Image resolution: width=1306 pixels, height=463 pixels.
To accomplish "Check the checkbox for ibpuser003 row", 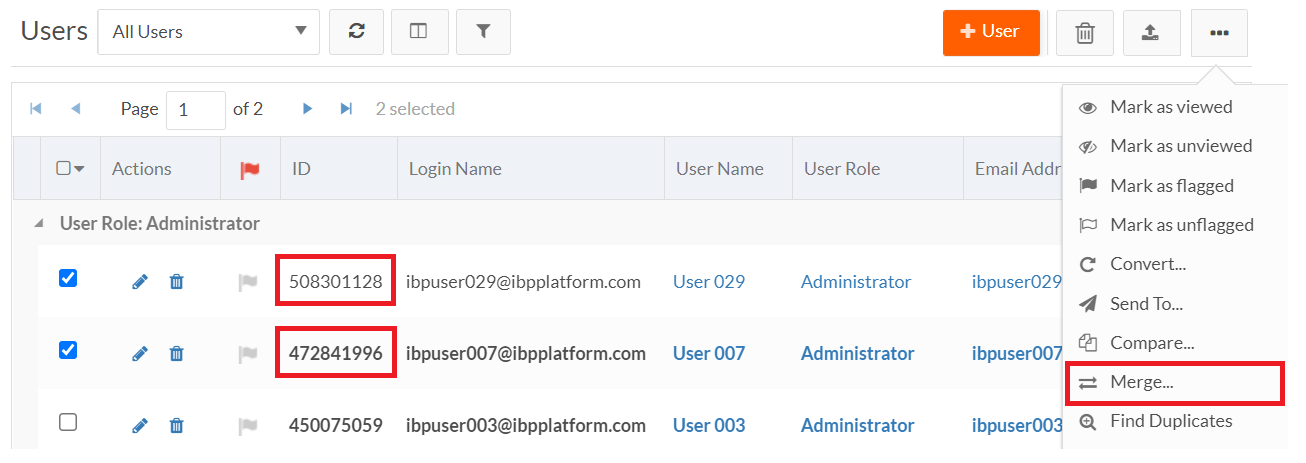I will click(68, 422).
